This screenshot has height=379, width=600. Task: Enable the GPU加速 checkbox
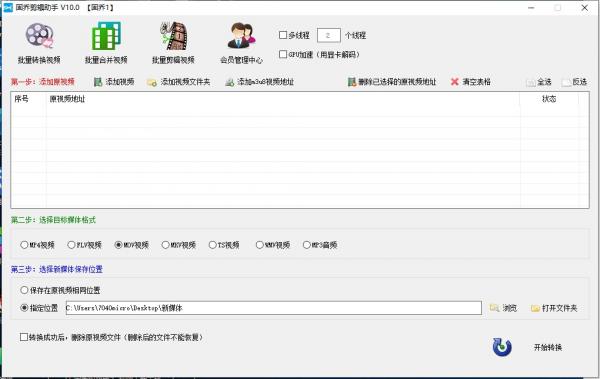[x=283, y=54]
